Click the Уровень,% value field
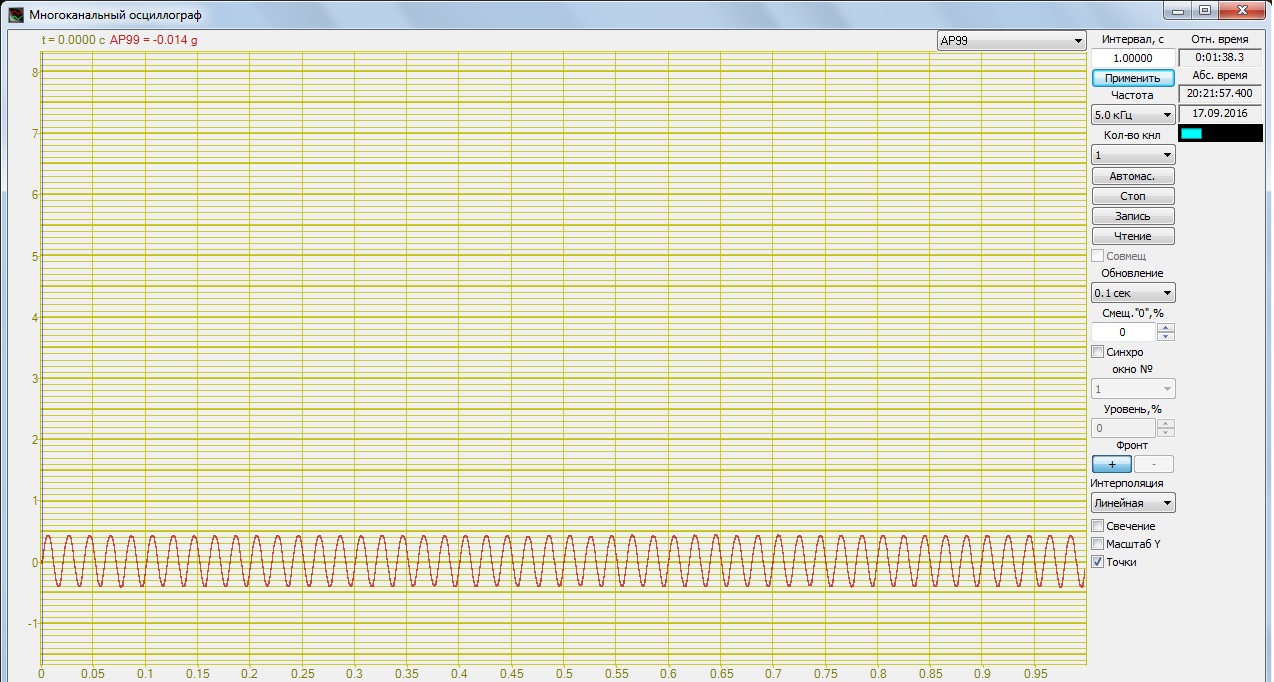Screen dimensions: 1274x682 1123,428
